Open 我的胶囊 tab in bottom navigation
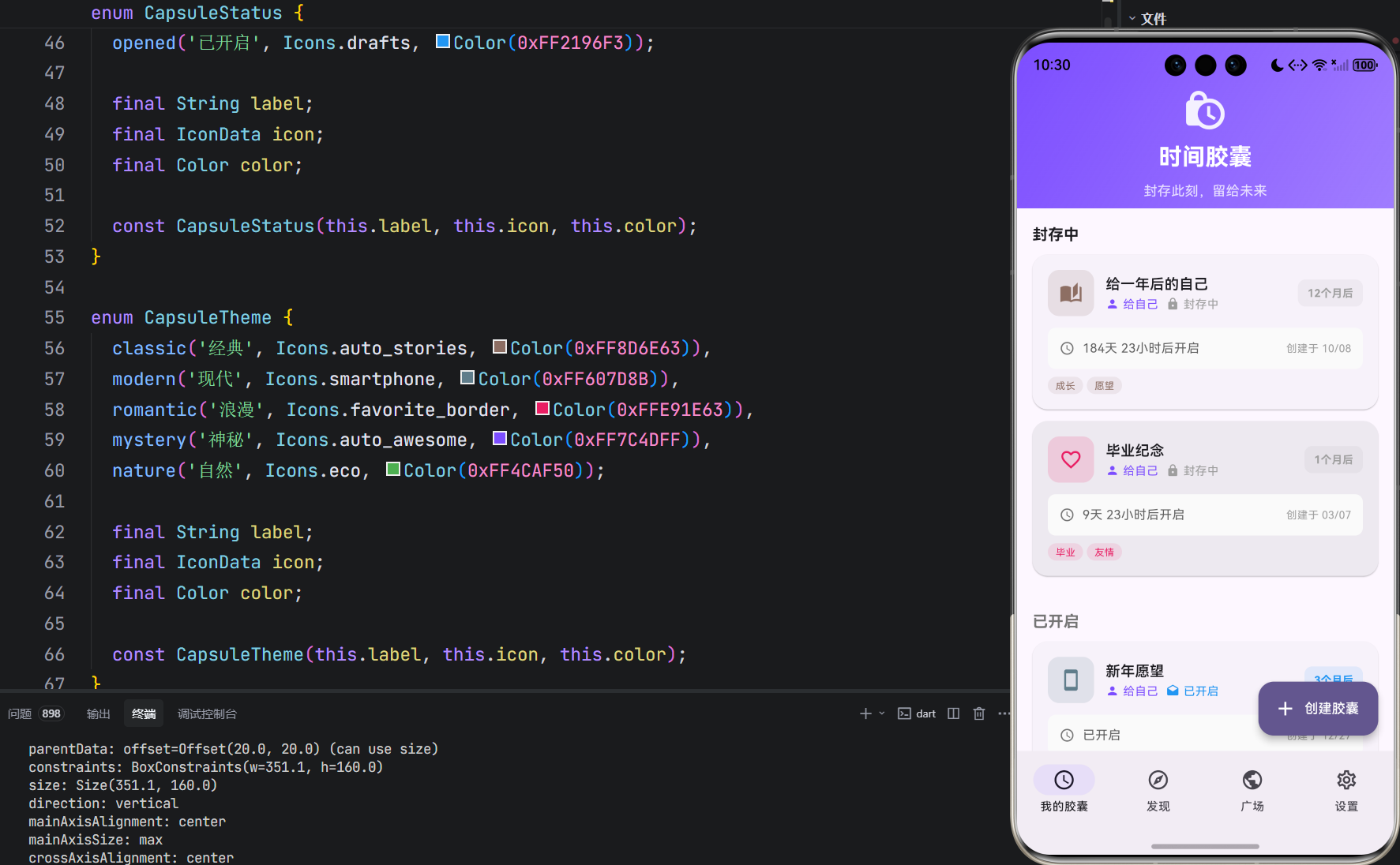1400x865 pixels. (x=1064, y=789)
